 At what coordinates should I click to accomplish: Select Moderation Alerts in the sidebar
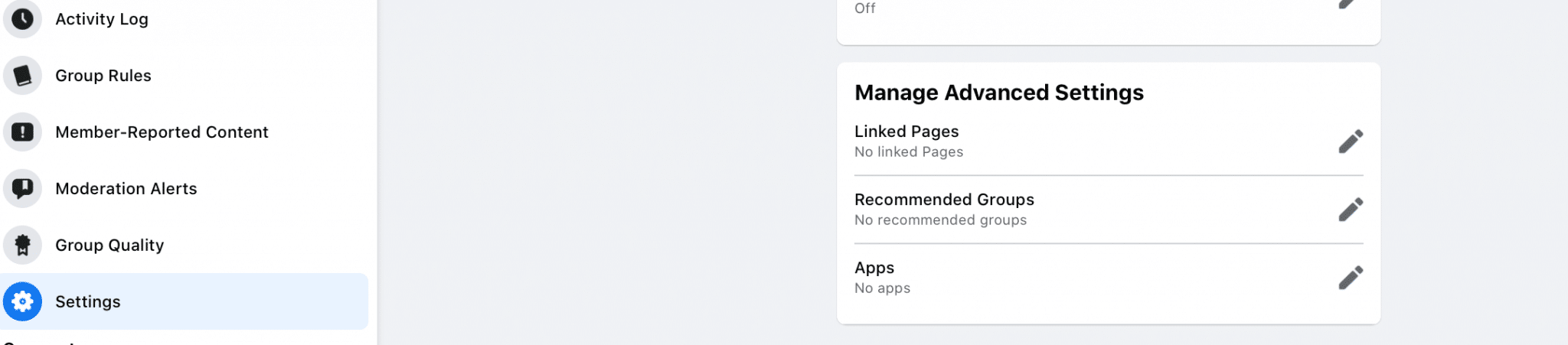(x=126, y=189)
